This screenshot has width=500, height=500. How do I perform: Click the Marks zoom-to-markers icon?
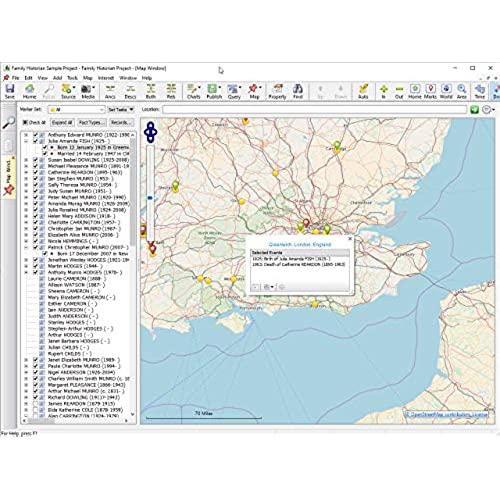point(430,91)
